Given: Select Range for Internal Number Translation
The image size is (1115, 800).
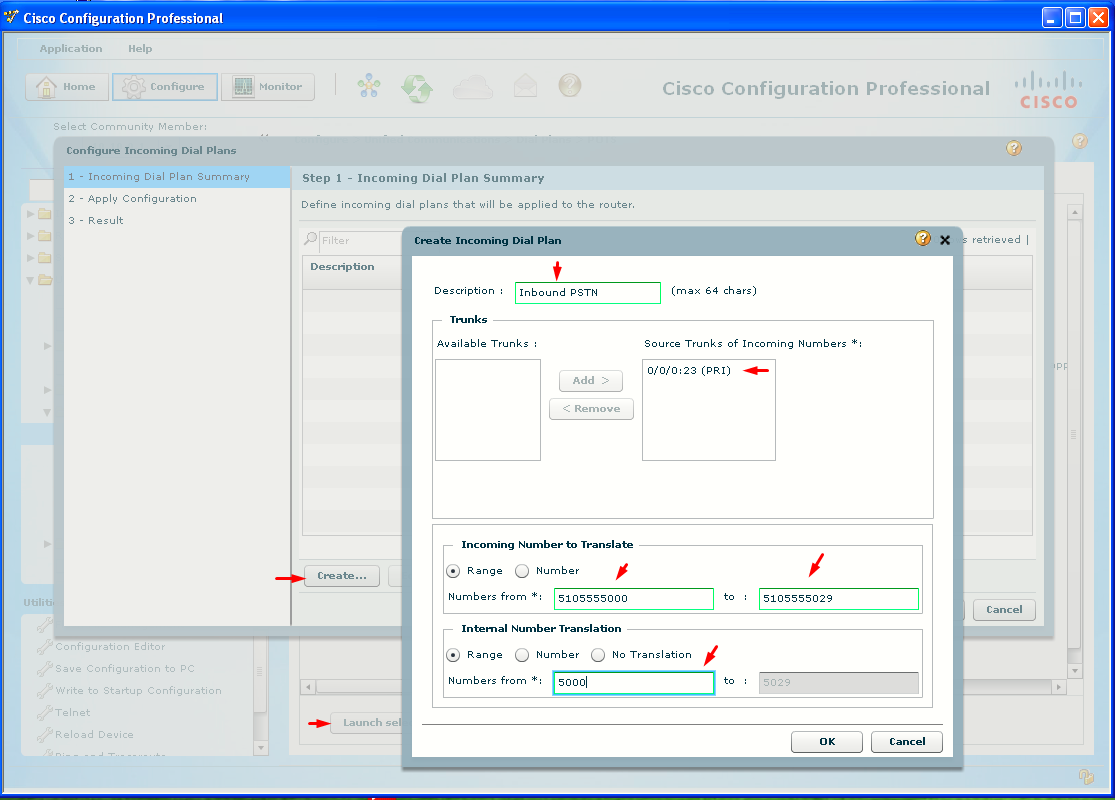Looking at the screenshot, I should [453, 655].
